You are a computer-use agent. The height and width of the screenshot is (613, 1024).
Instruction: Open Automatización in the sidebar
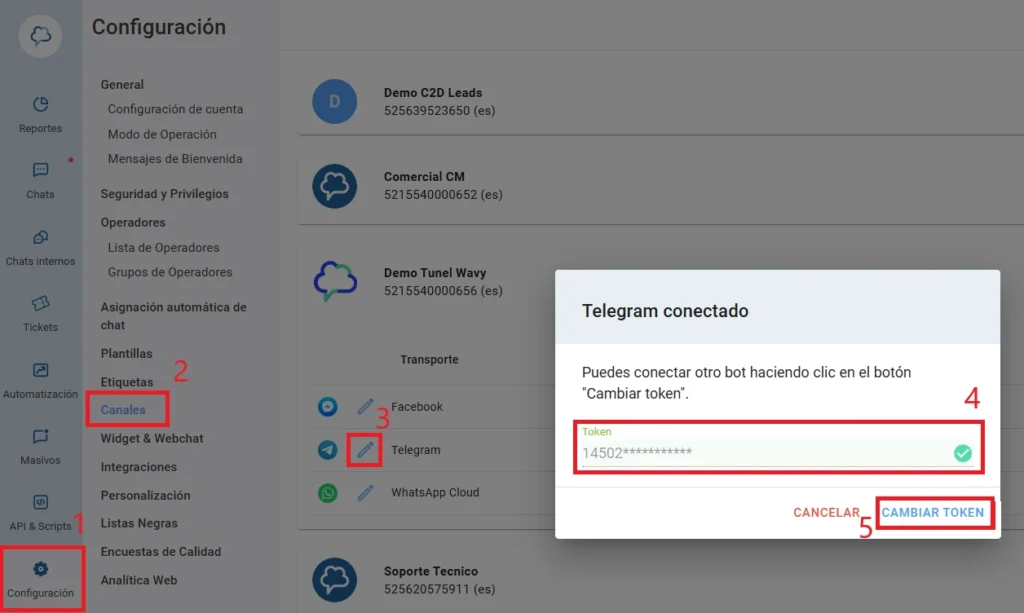pyautogui.click(x=40, y=381)
